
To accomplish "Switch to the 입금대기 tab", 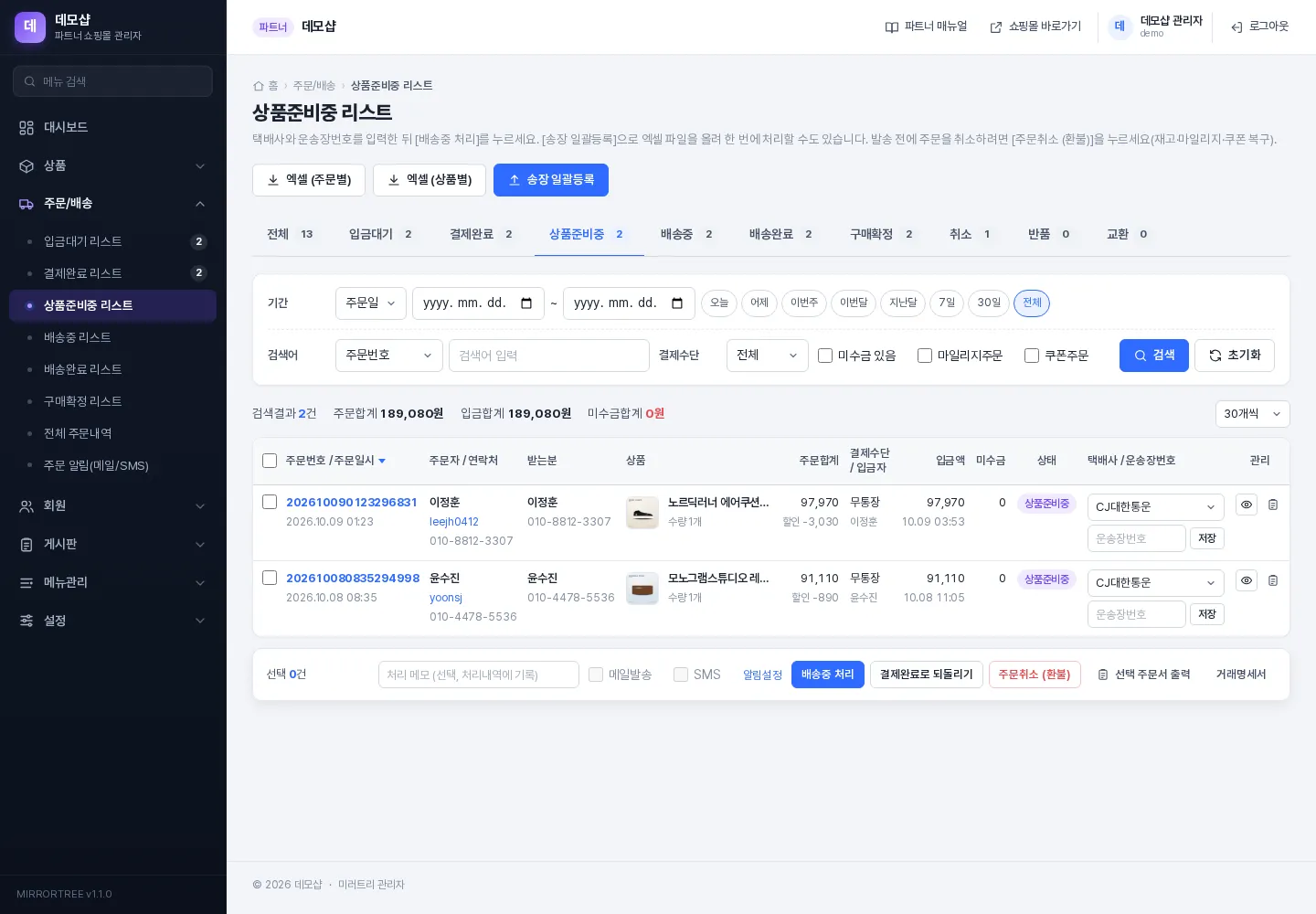I will click(380, 235).
